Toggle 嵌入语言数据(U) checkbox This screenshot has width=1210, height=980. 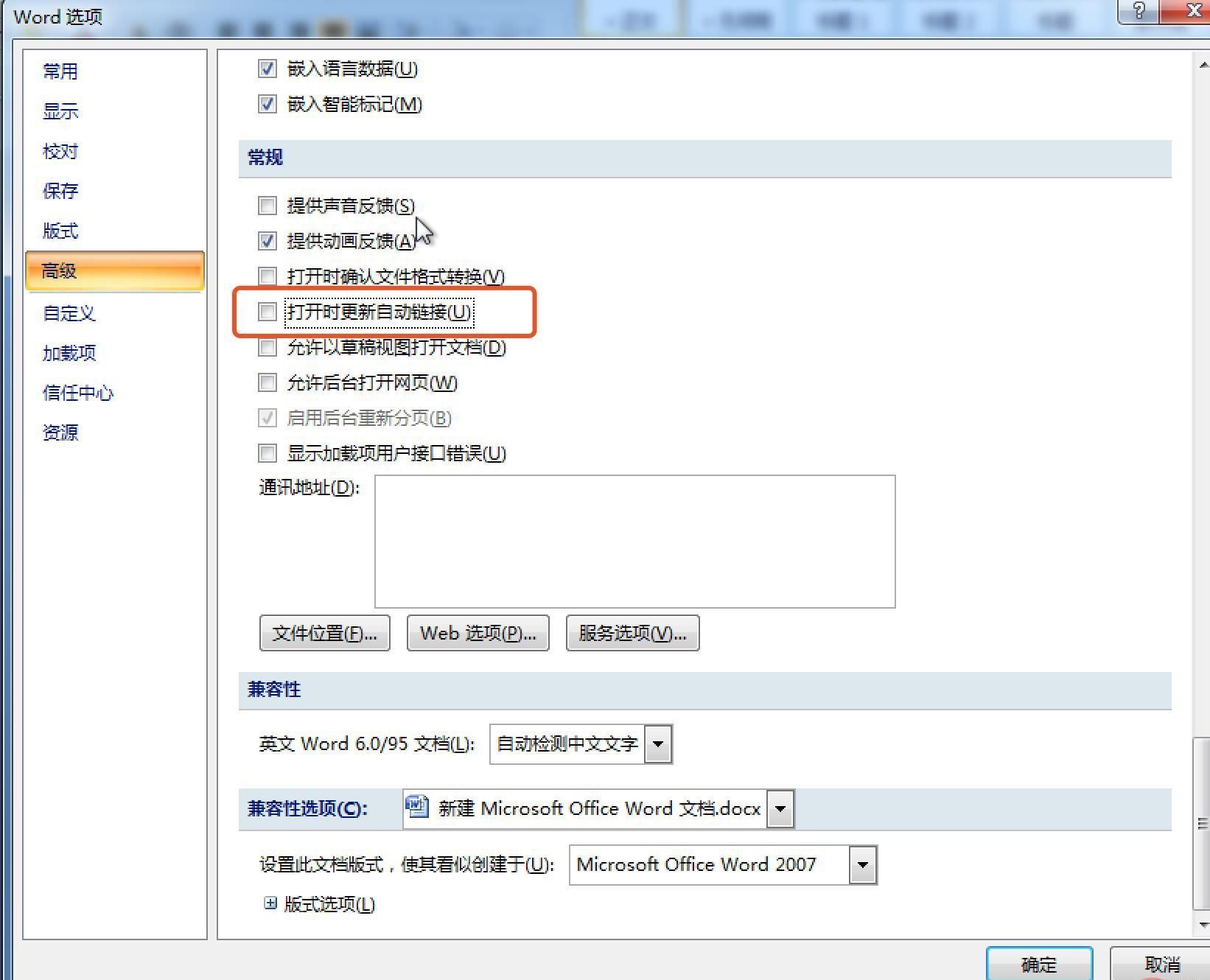click(267, 69)
